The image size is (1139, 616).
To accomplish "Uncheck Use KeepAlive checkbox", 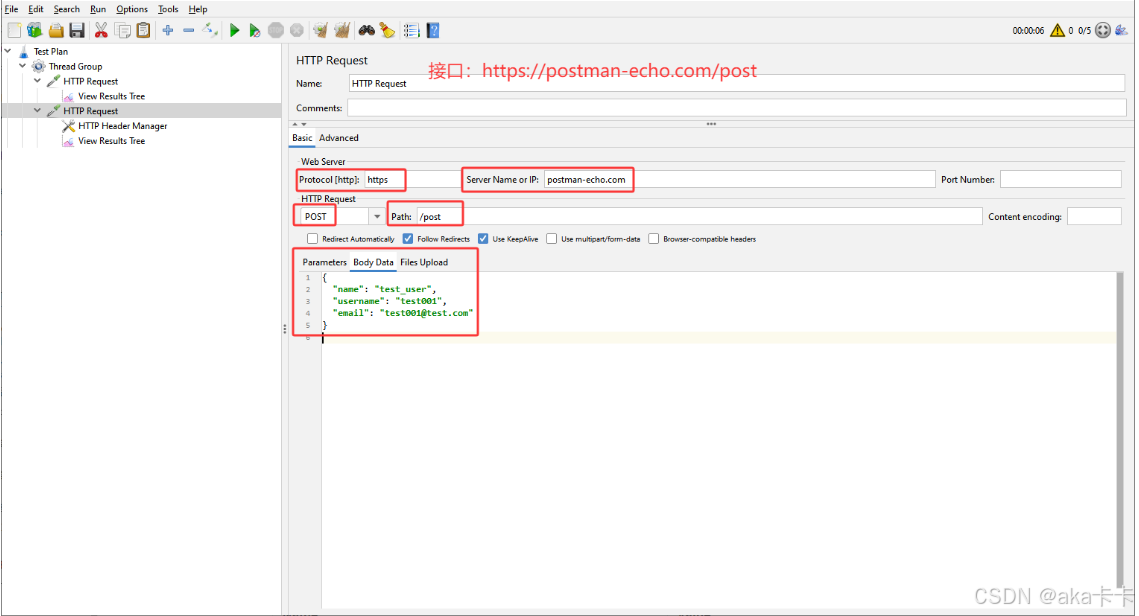I will [483, 239].
